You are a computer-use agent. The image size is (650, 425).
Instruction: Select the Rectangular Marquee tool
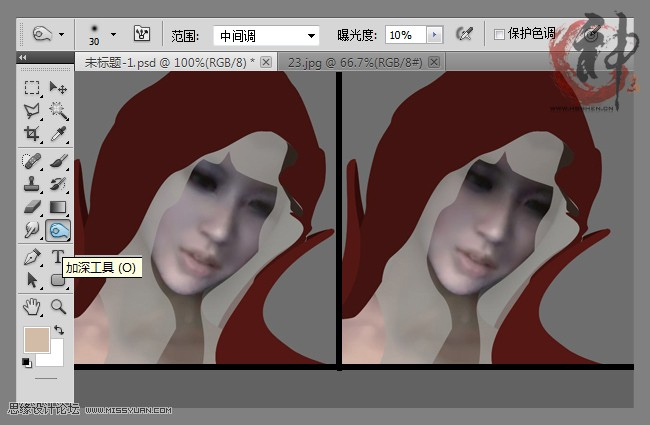coord(32,87)
